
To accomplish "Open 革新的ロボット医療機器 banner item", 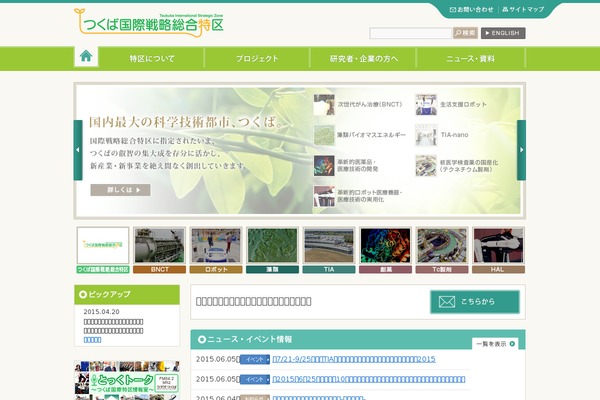I will [358, 196].
